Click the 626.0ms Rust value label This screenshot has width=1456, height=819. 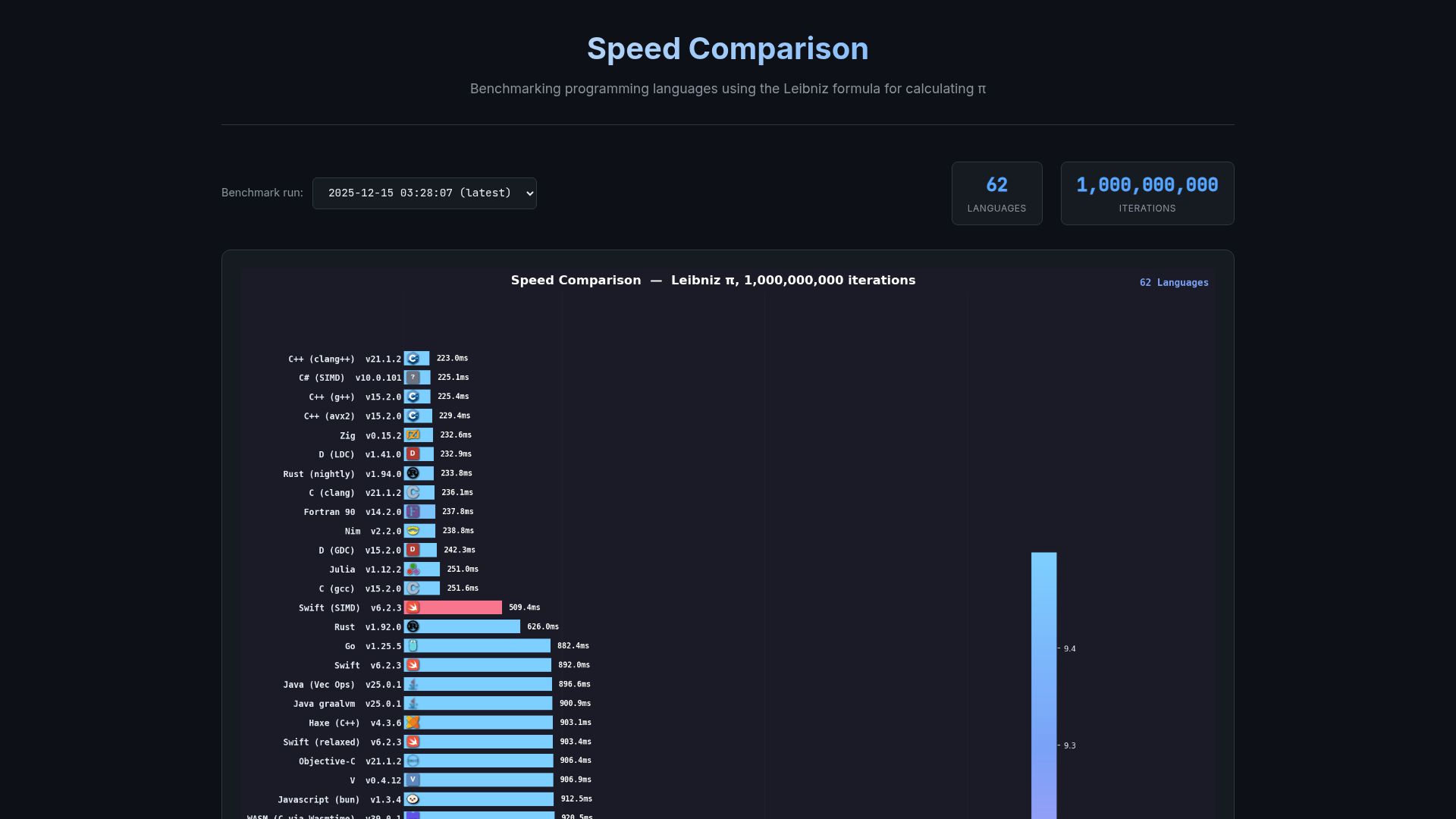point(543,626)
